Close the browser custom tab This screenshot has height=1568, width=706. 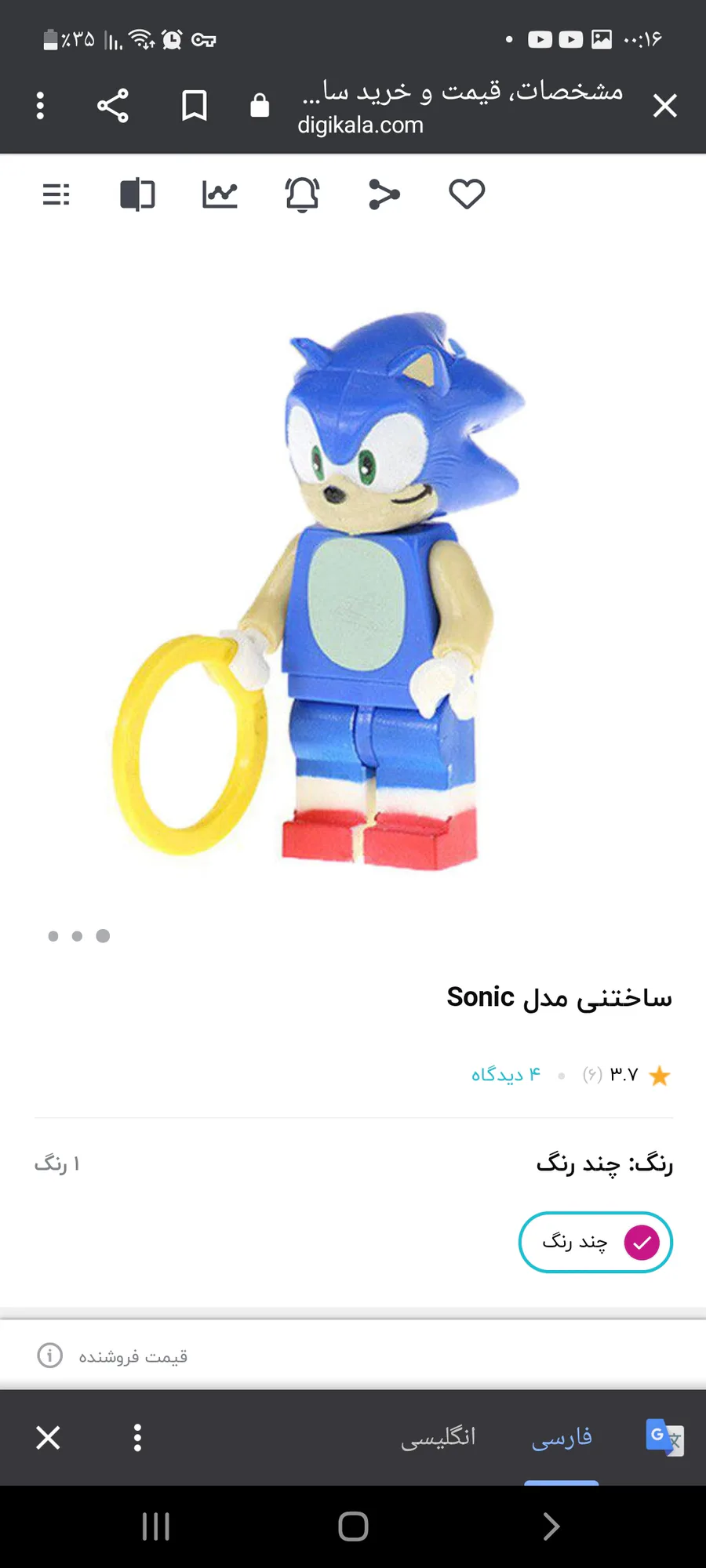tap(665, 105)
